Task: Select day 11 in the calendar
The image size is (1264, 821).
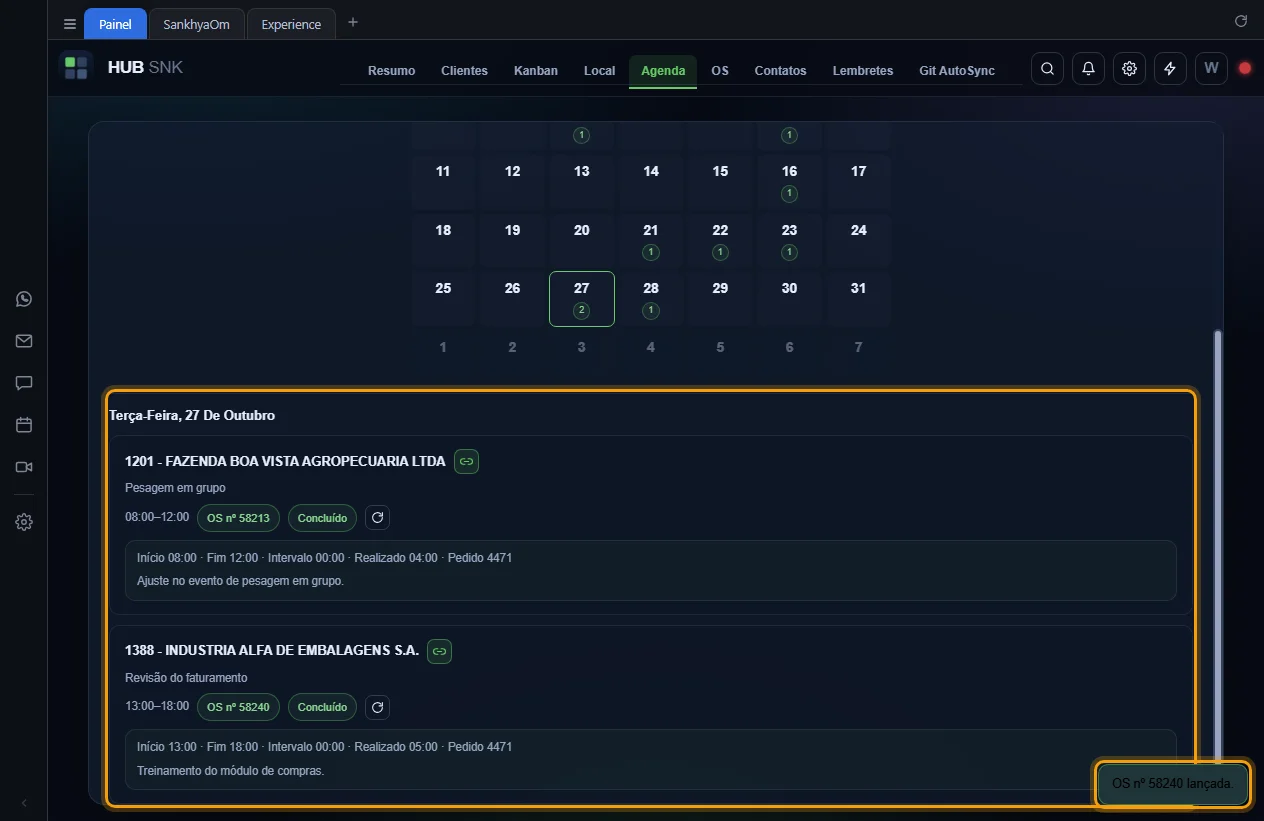Action: tap(443, 181)
